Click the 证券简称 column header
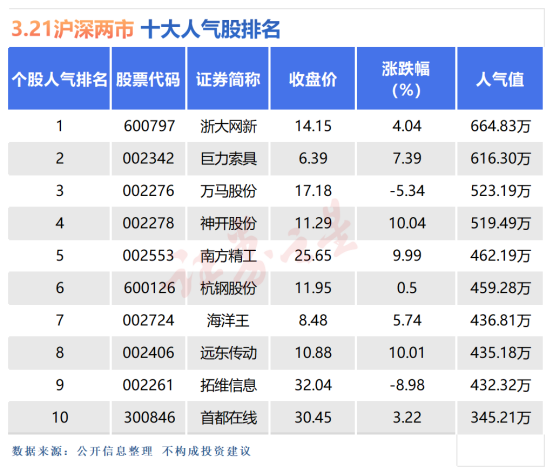 tap(228, 78)
